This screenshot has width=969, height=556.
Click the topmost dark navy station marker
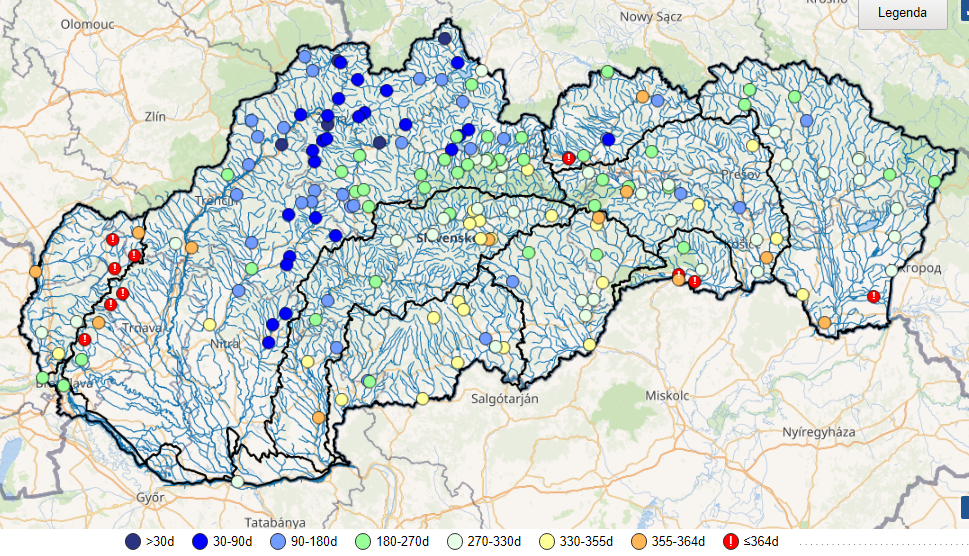(445, 39)
